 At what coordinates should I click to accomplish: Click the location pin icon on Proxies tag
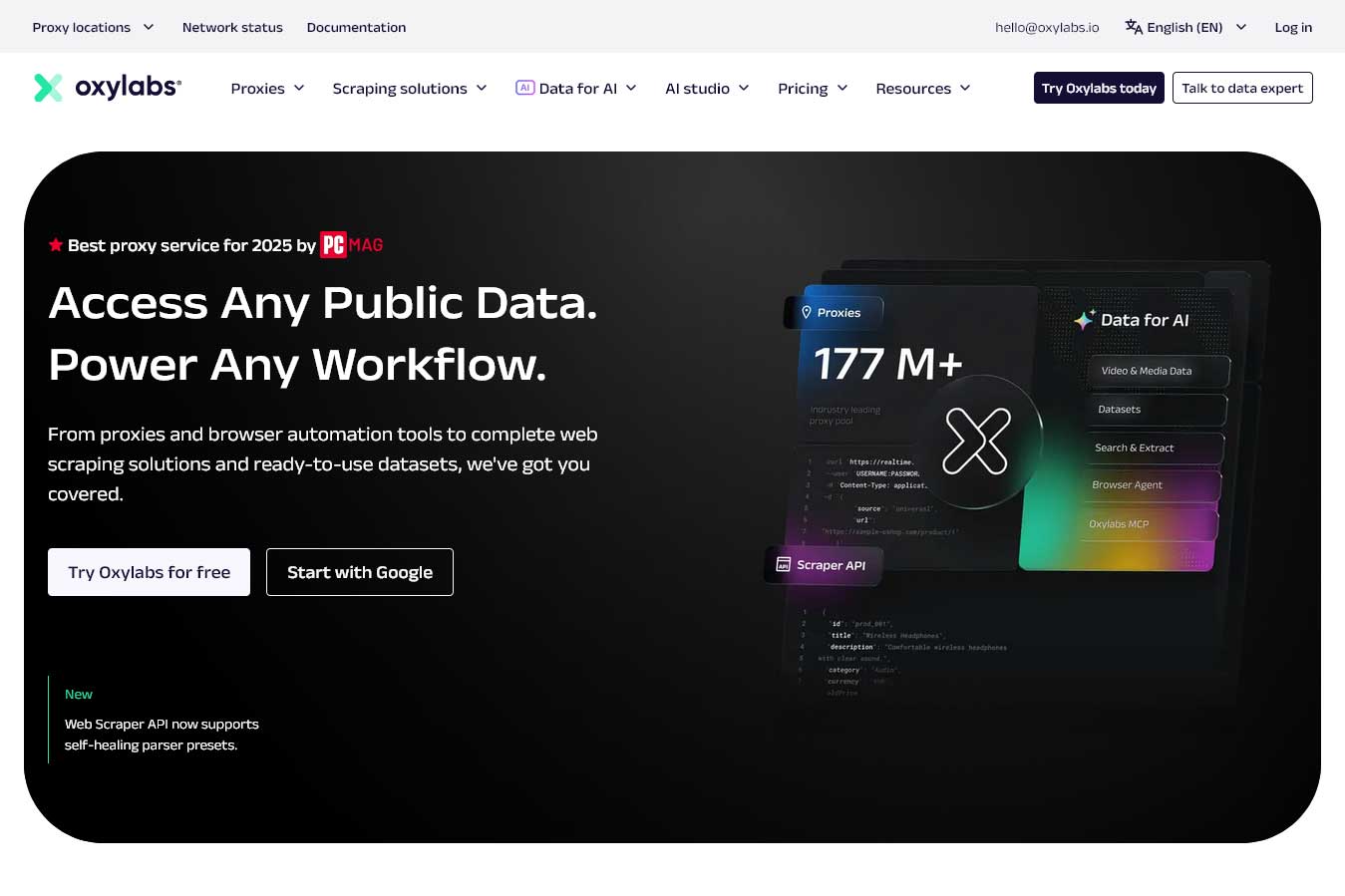pos(807,313)
